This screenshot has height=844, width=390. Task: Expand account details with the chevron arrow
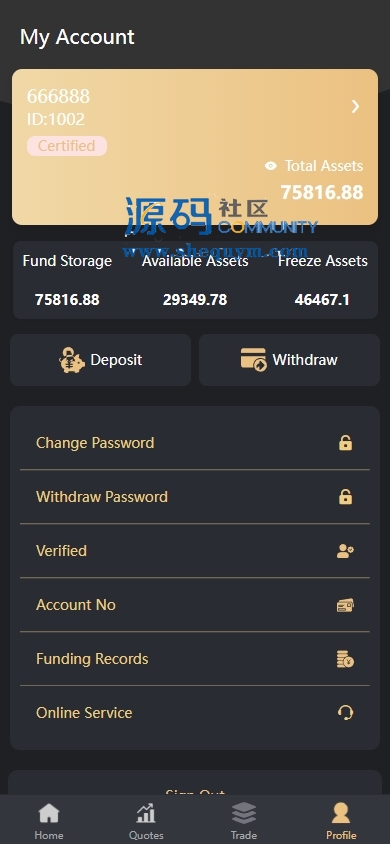point(355,107)
